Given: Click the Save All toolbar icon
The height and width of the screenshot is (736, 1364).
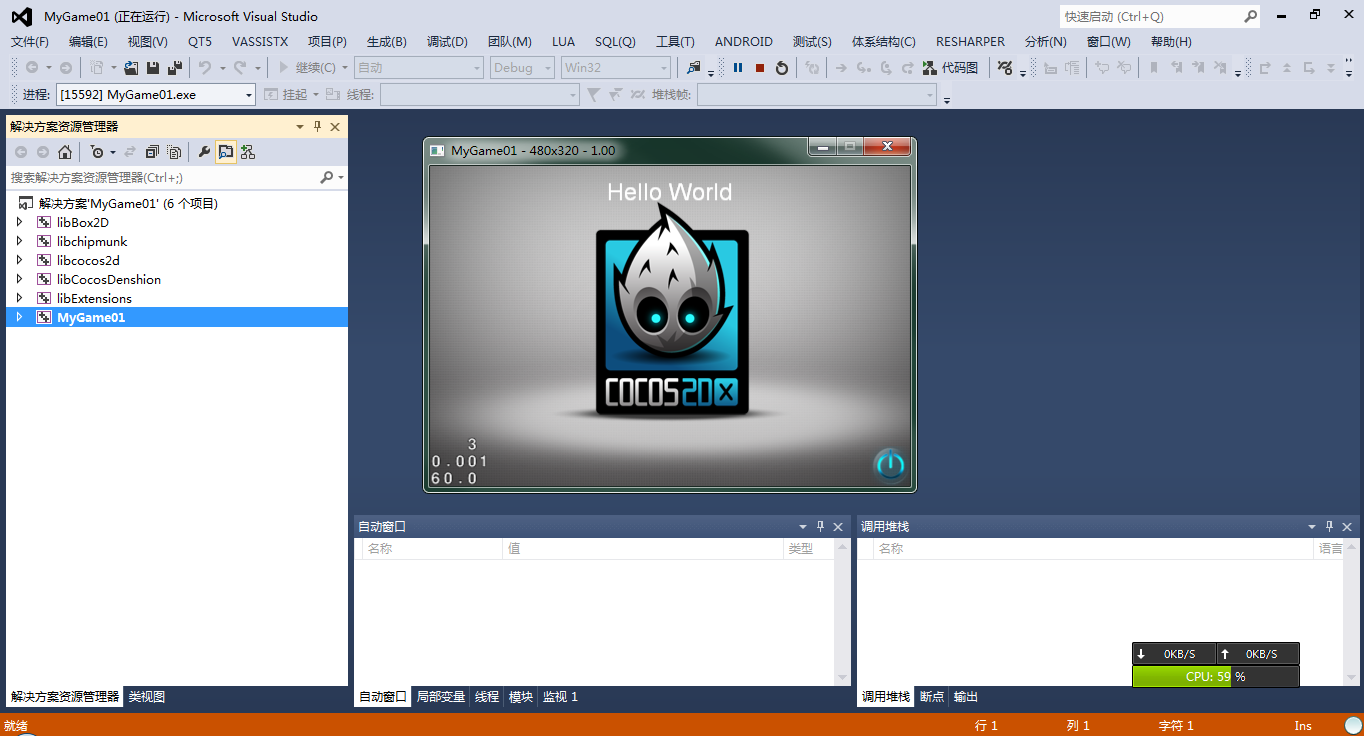Looking at the screenshot, I should click(x=174, y=68).
